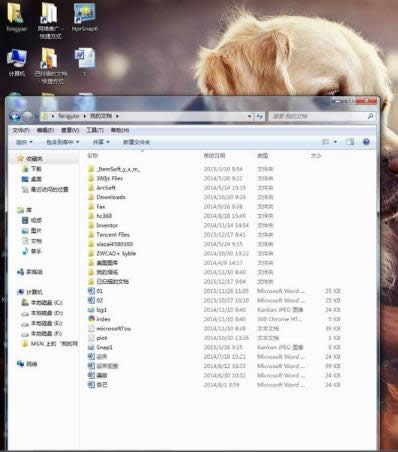Open the 查看(V) menu

click(x=70, y=130)
